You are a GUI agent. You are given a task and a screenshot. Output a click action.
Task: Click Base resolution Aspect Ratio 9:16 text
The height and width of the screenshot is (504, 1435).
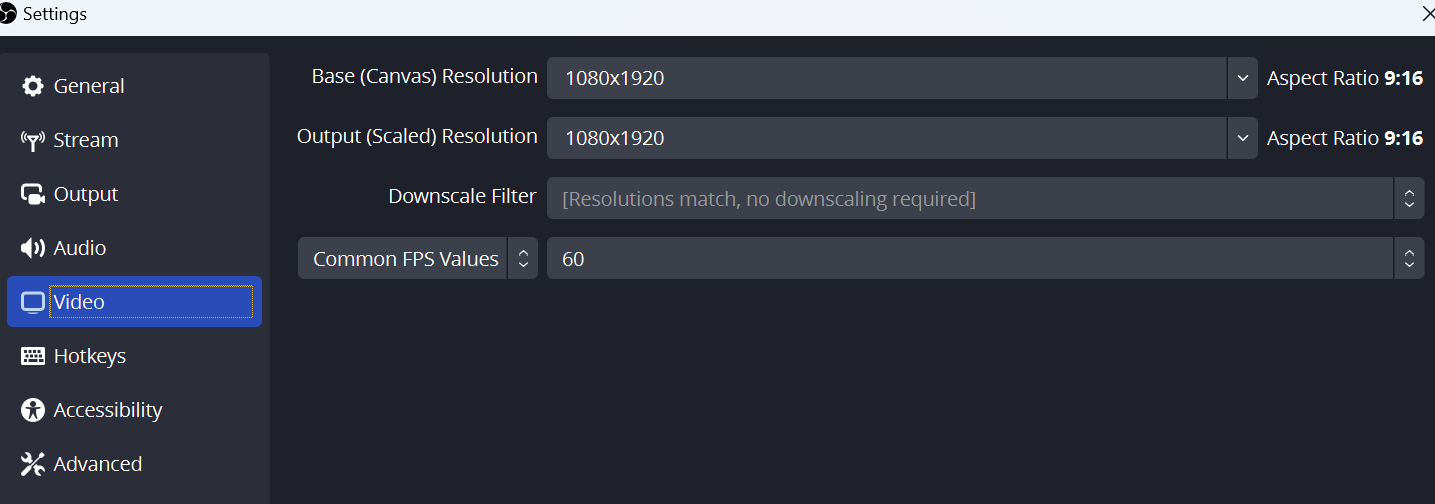(x=1345, y=78)
